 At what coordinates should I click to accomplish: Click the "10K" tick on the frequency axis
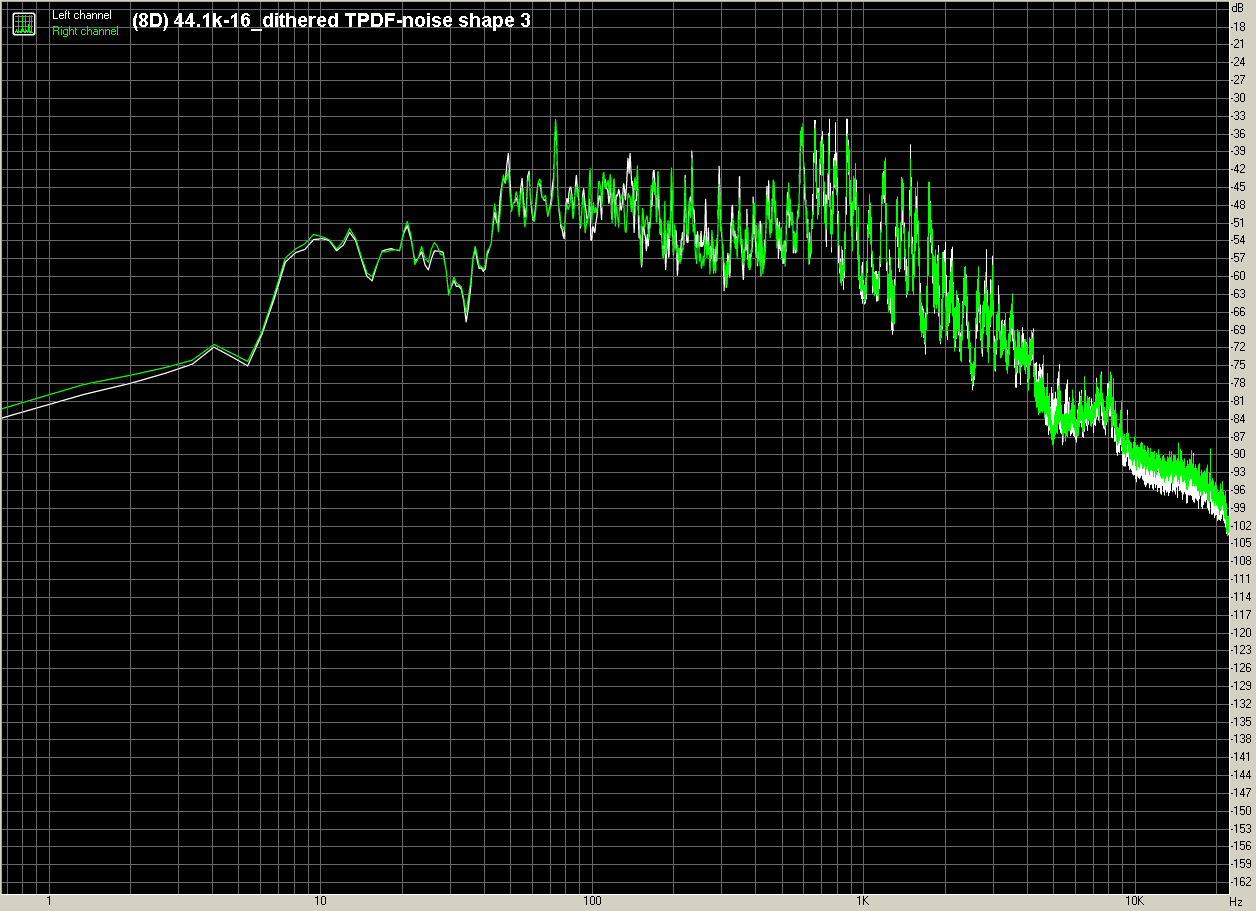point(1134,903)
